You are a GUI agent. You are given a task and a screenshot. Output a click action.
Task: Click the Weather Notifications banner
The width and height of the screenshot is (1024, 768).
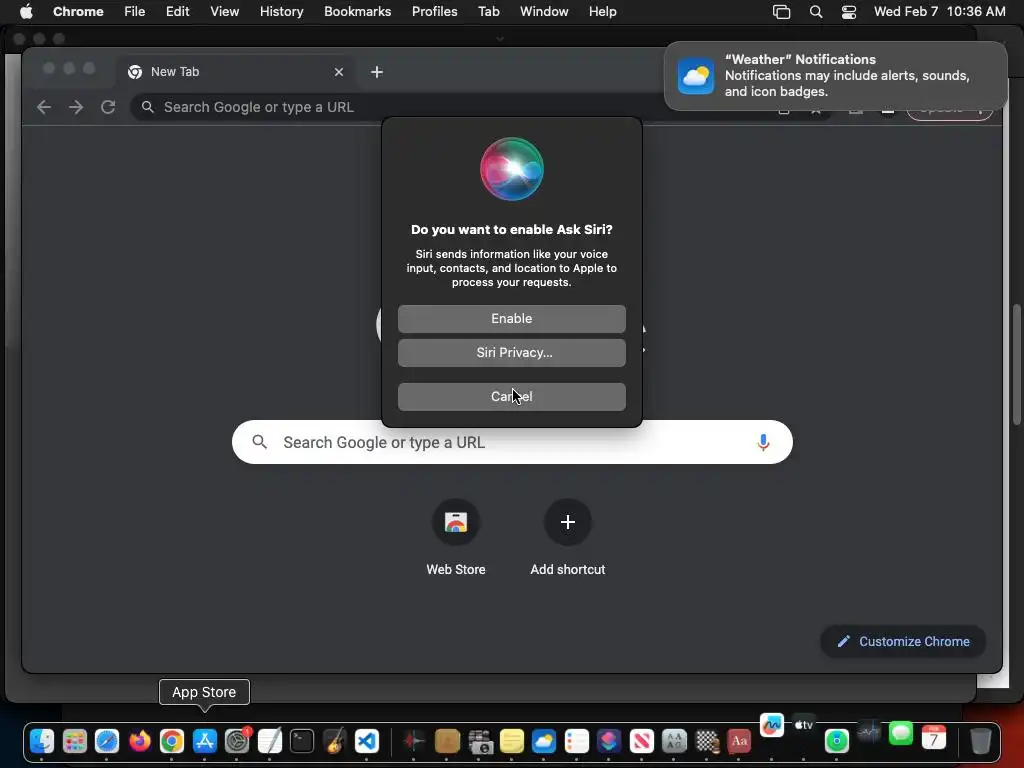click(835, 76)
